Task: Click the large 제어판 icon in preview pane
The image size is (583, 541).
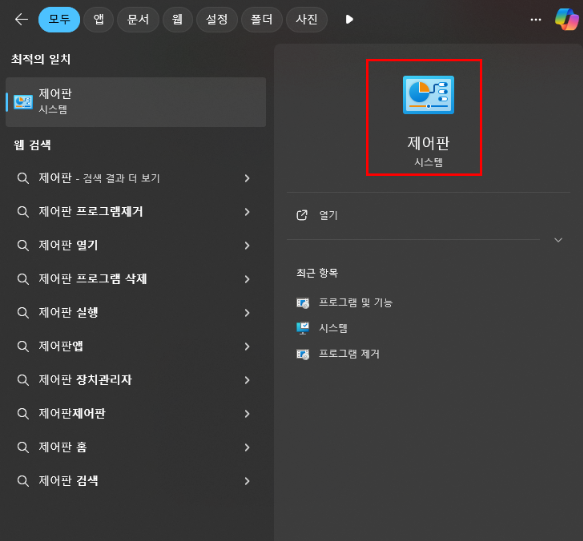Action: [428, 95]
